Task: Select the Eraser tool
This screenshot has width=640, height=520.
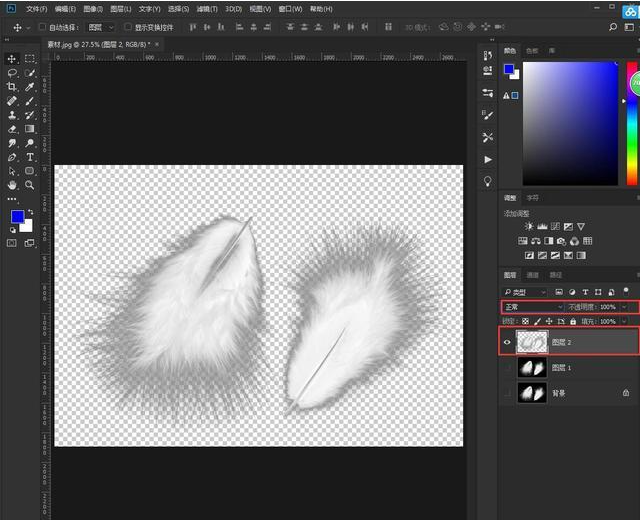Action: (x=12, y=129)
